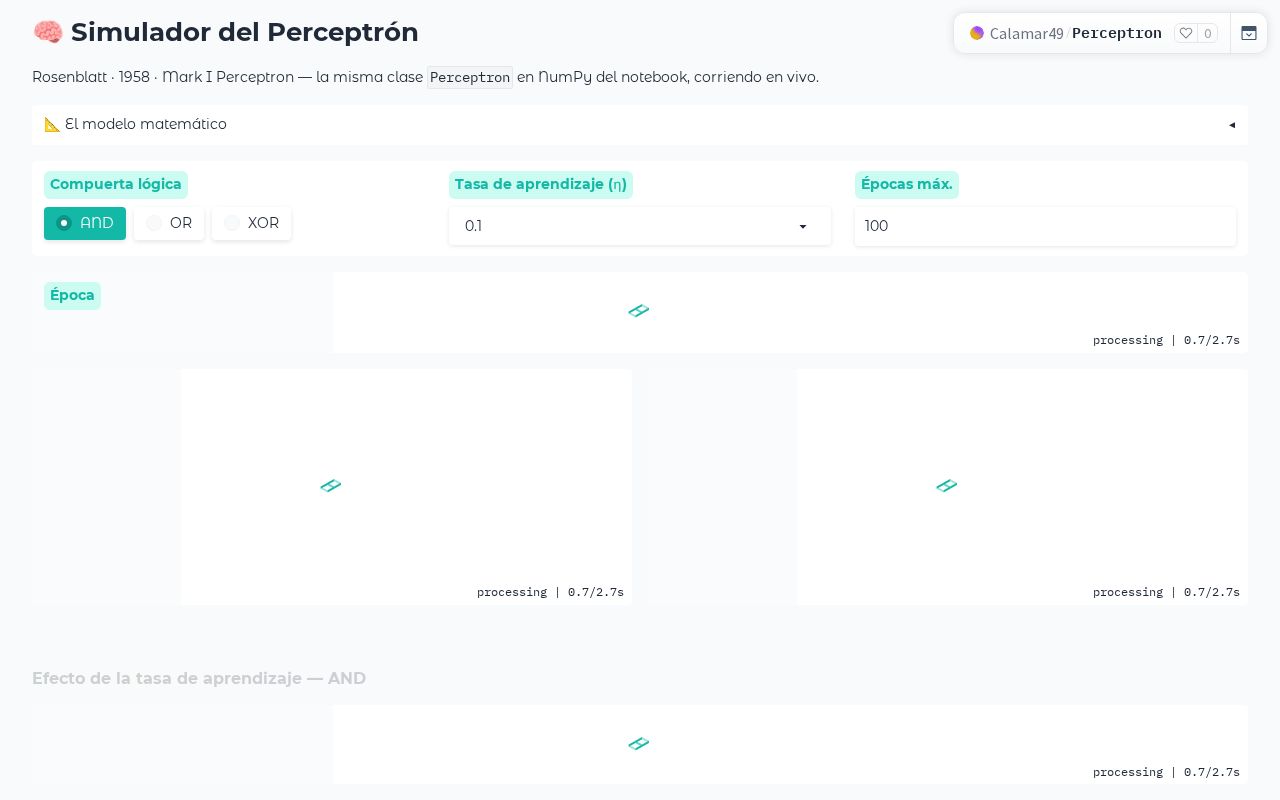1280x800 pixels.
Task: Open the Perceptron space link
Action: point(1116,33)
